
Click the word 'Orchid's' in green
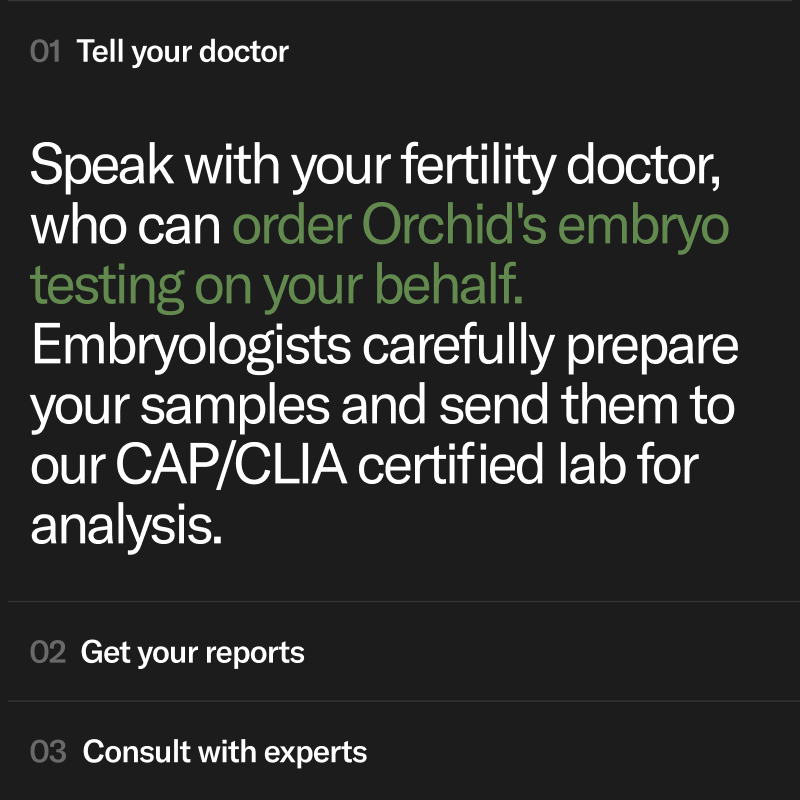coord(455,224)
